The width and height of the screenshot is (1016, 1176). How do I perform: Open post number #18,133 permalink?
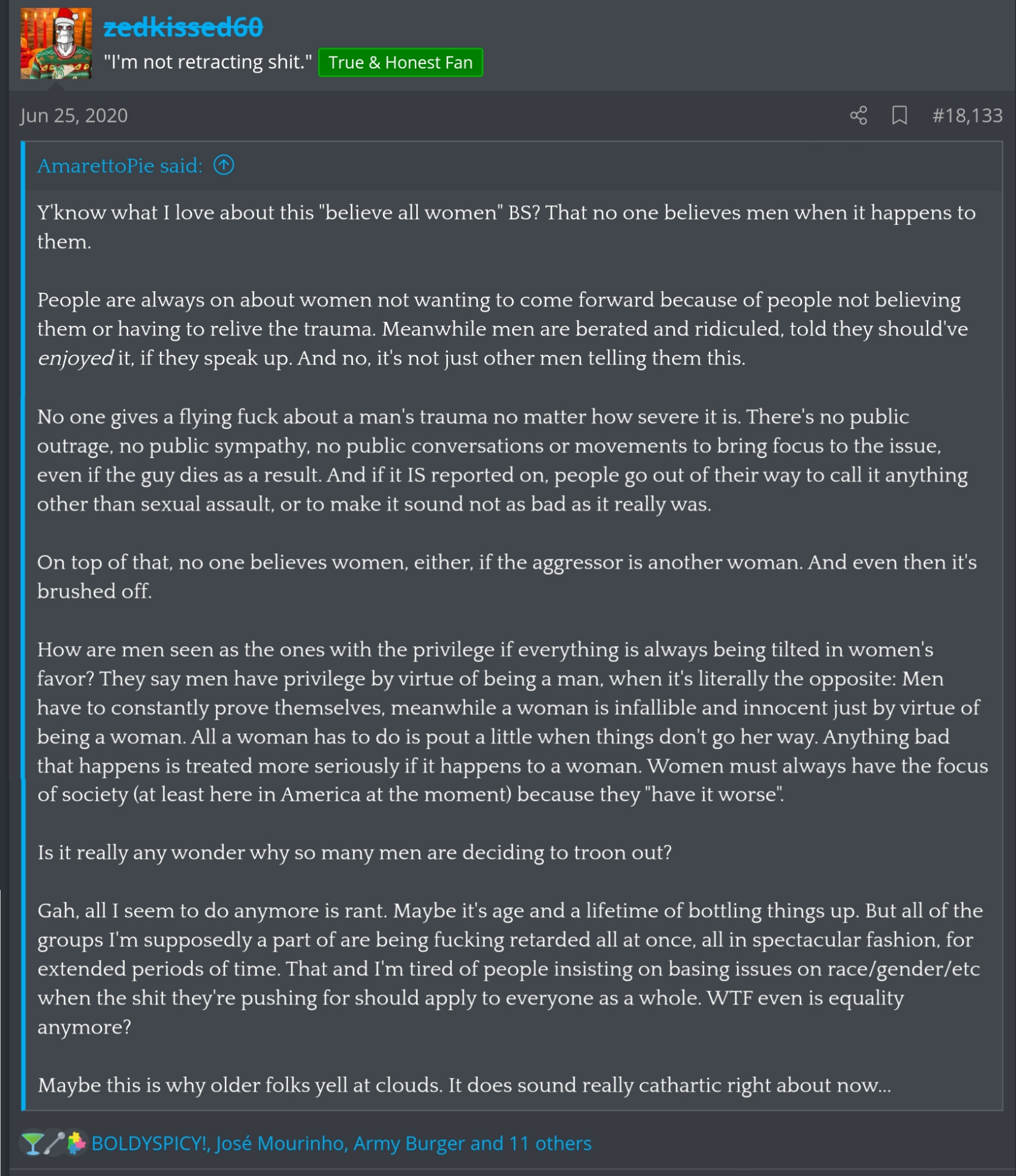pos(967,116)
